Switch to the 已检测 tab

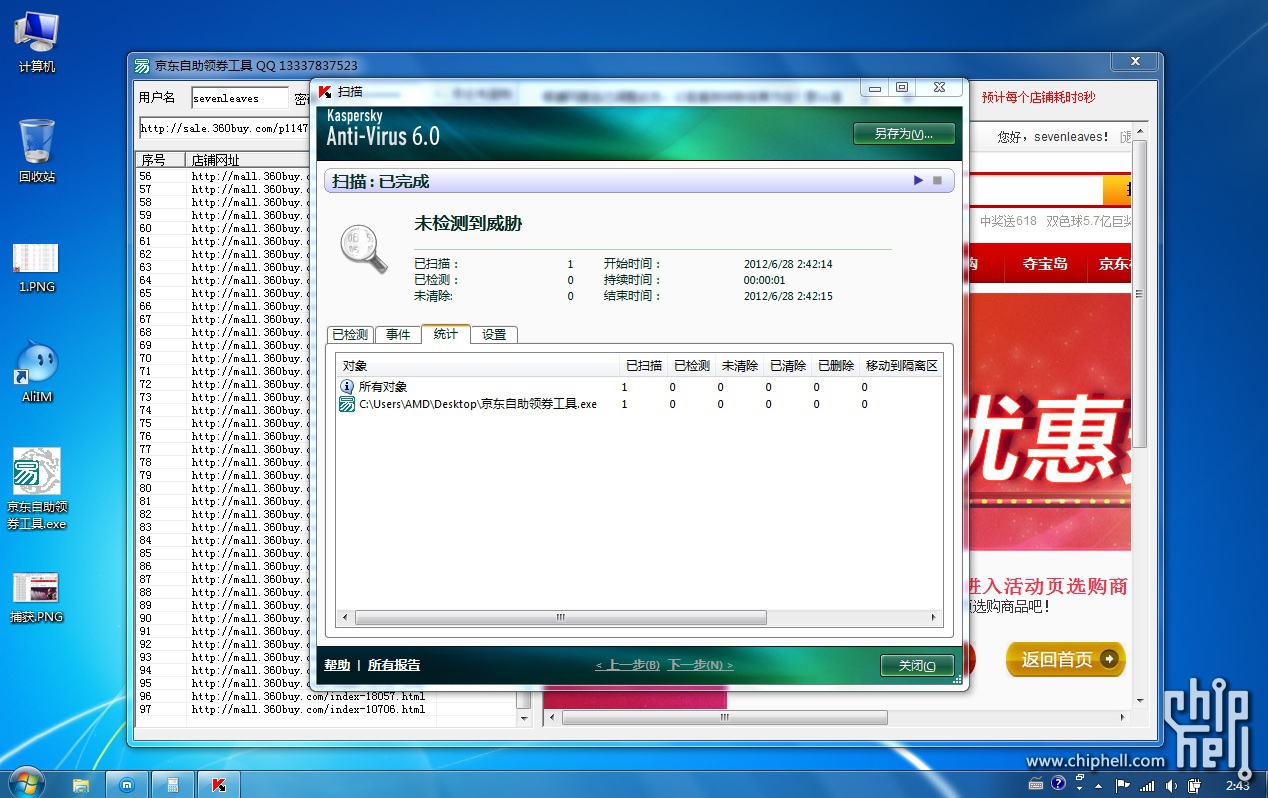pos(350,334)
